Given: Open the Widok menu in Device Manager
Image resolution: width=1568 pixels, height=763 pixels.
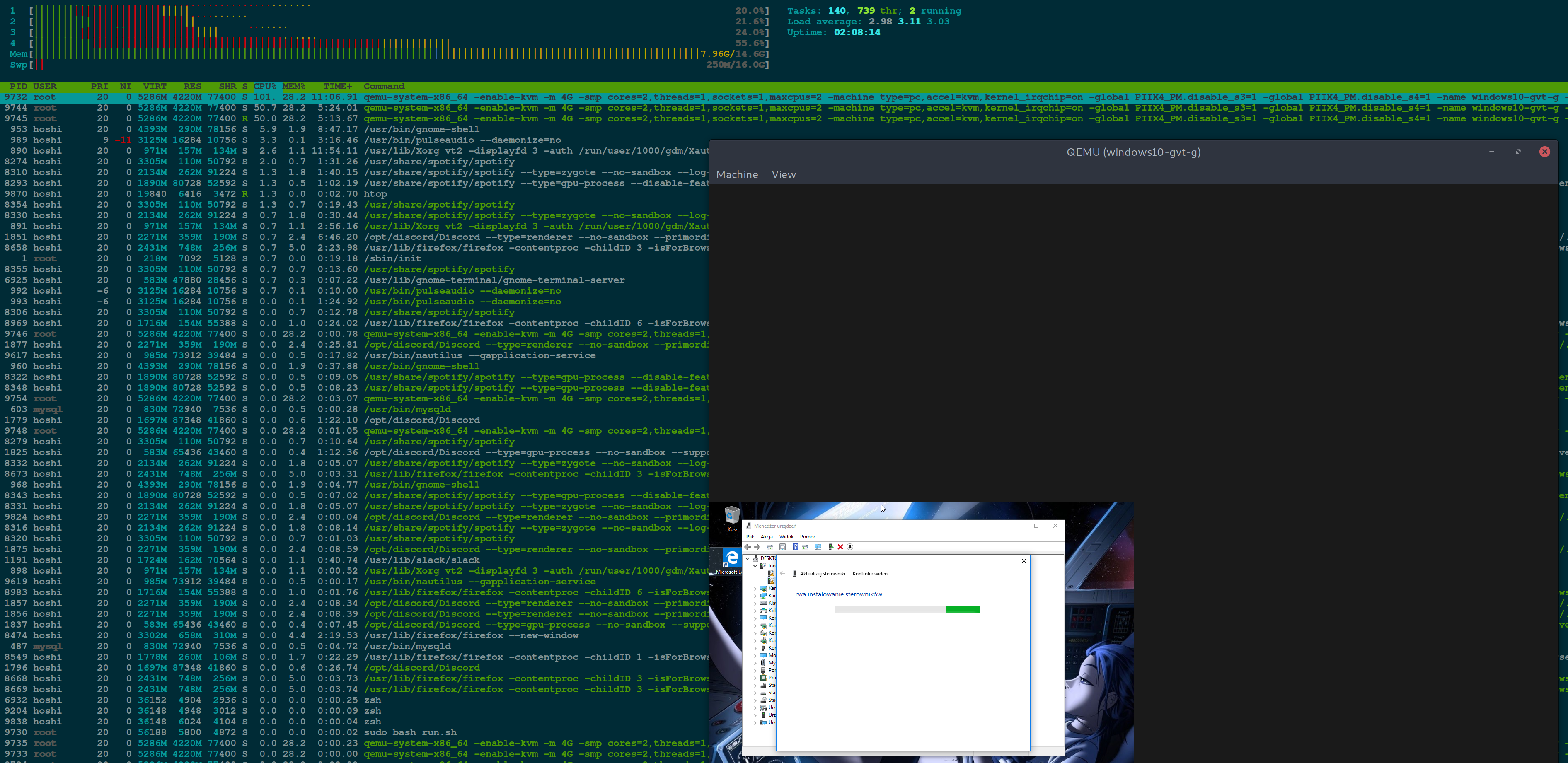Looking at the screenshot, I should point(786,537).
